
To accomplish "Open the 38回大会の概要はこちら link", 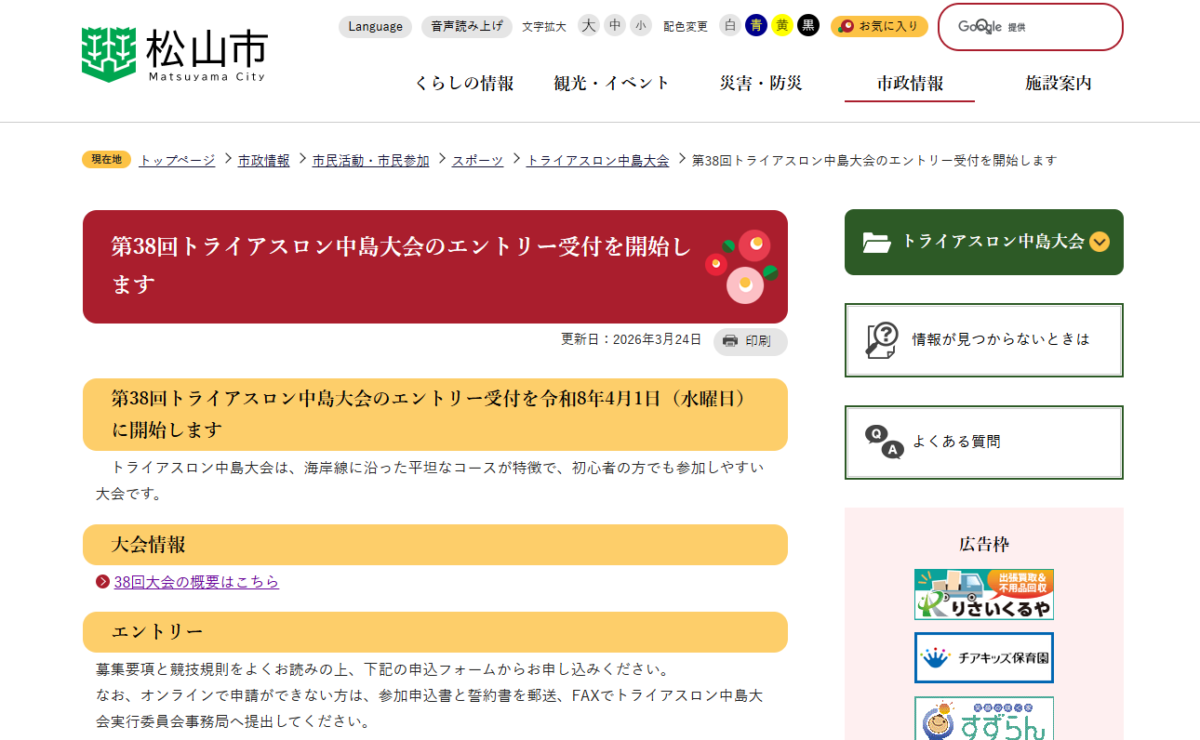I will coord(196,582).
